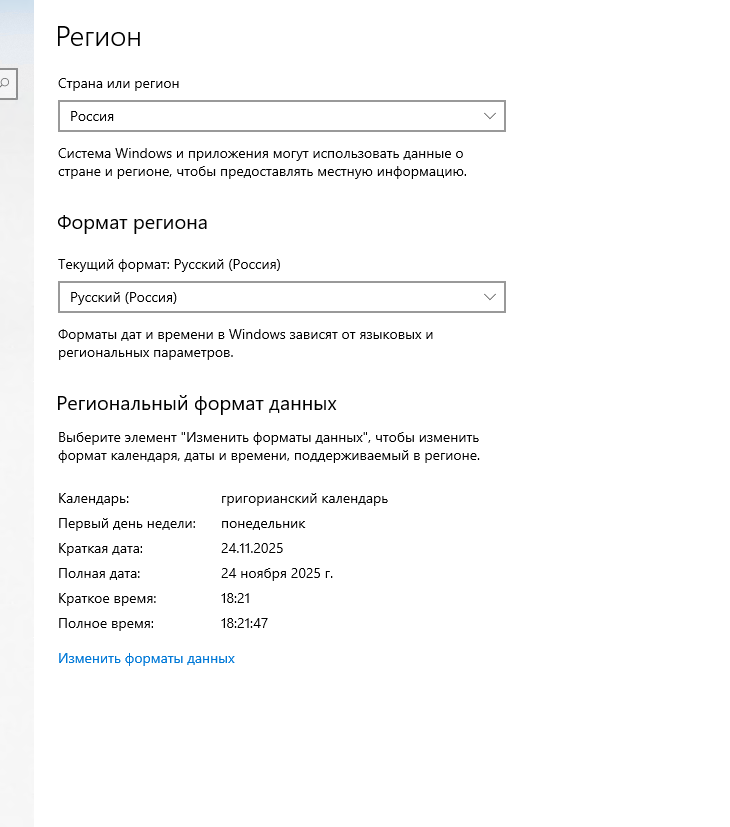Click the chevron arrow in the country dropdown

point(490,116)
